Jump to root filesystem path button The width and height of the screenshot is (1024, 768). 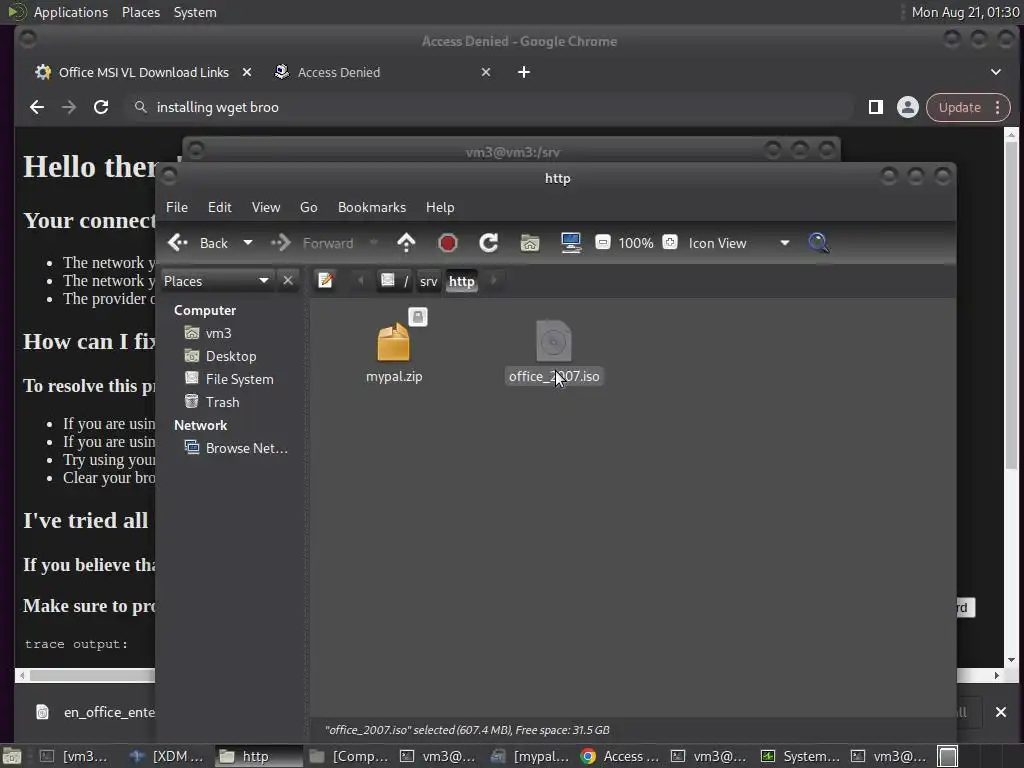tap(394, 281)
